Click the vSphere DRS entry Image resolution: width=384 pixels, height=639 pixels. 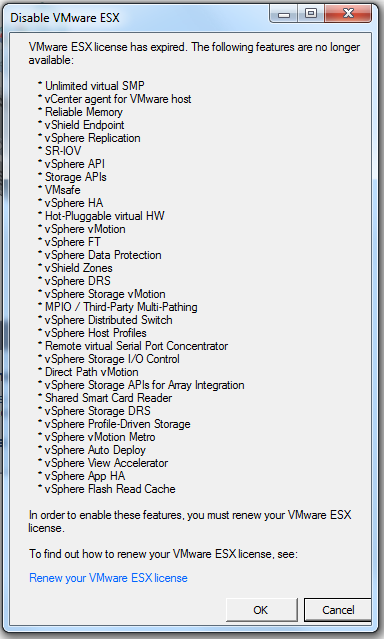click(x=77, y=282)
